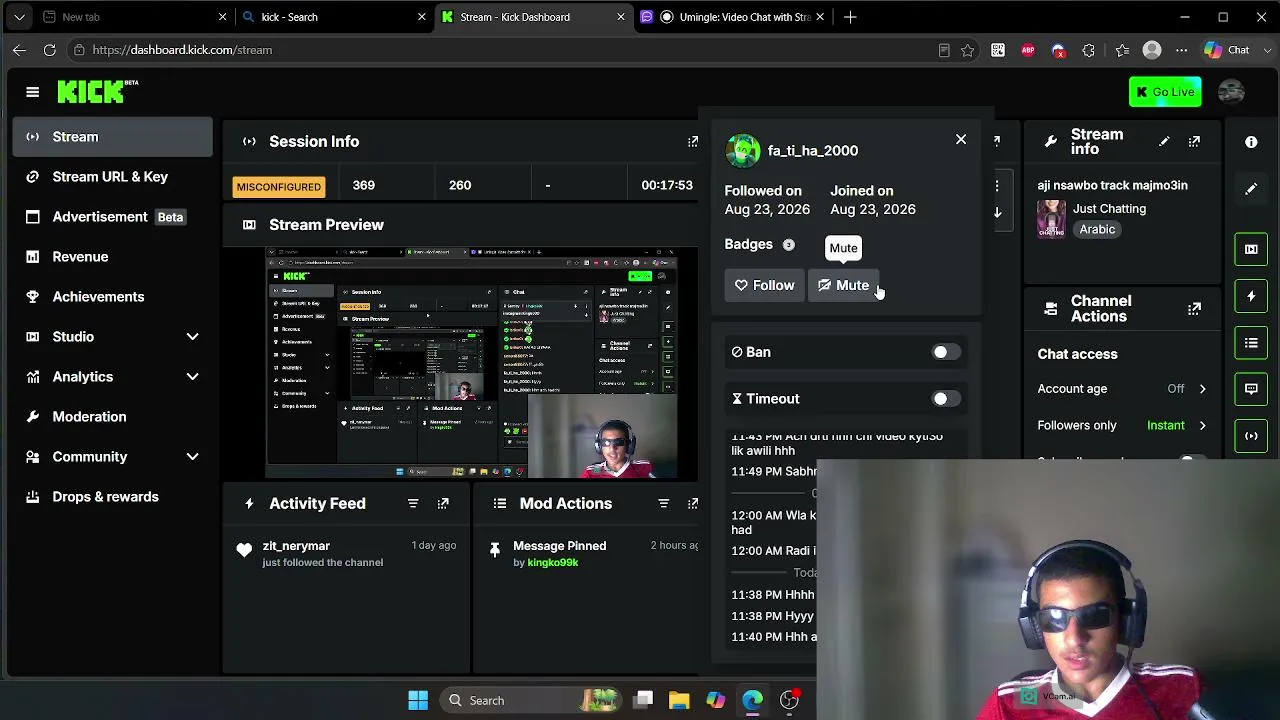This screenshot has height=720, width=1280.
Task: Toggle the Ban switch
Action: pos(945,352)
